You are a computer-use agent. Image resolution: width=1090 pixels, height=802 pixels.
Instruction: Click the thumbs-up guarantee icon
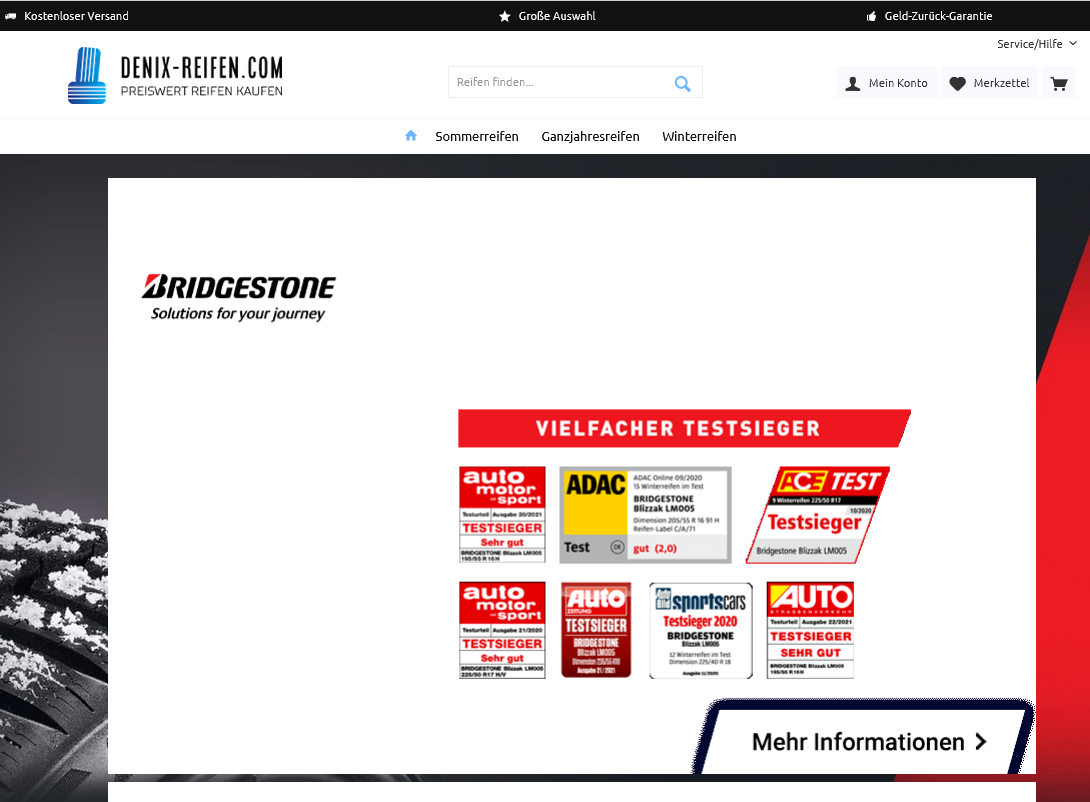click(x=871, y=16)
